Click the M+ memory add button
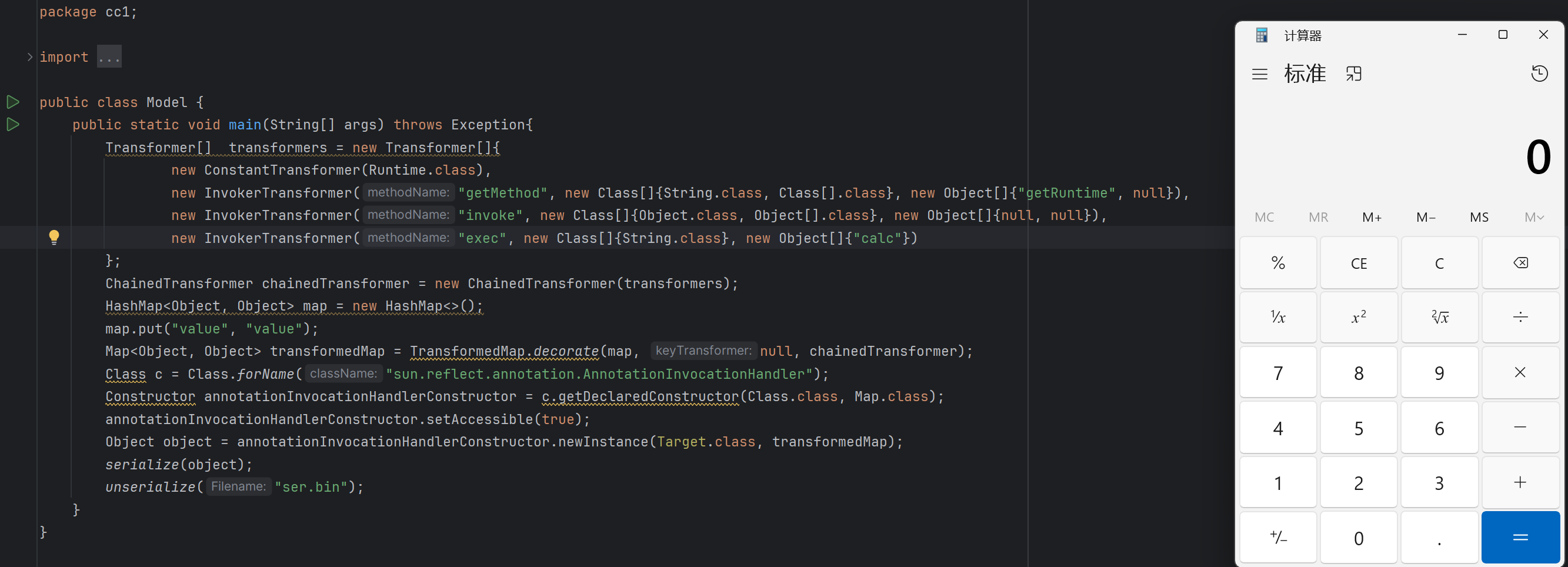 pos(1372,217)
